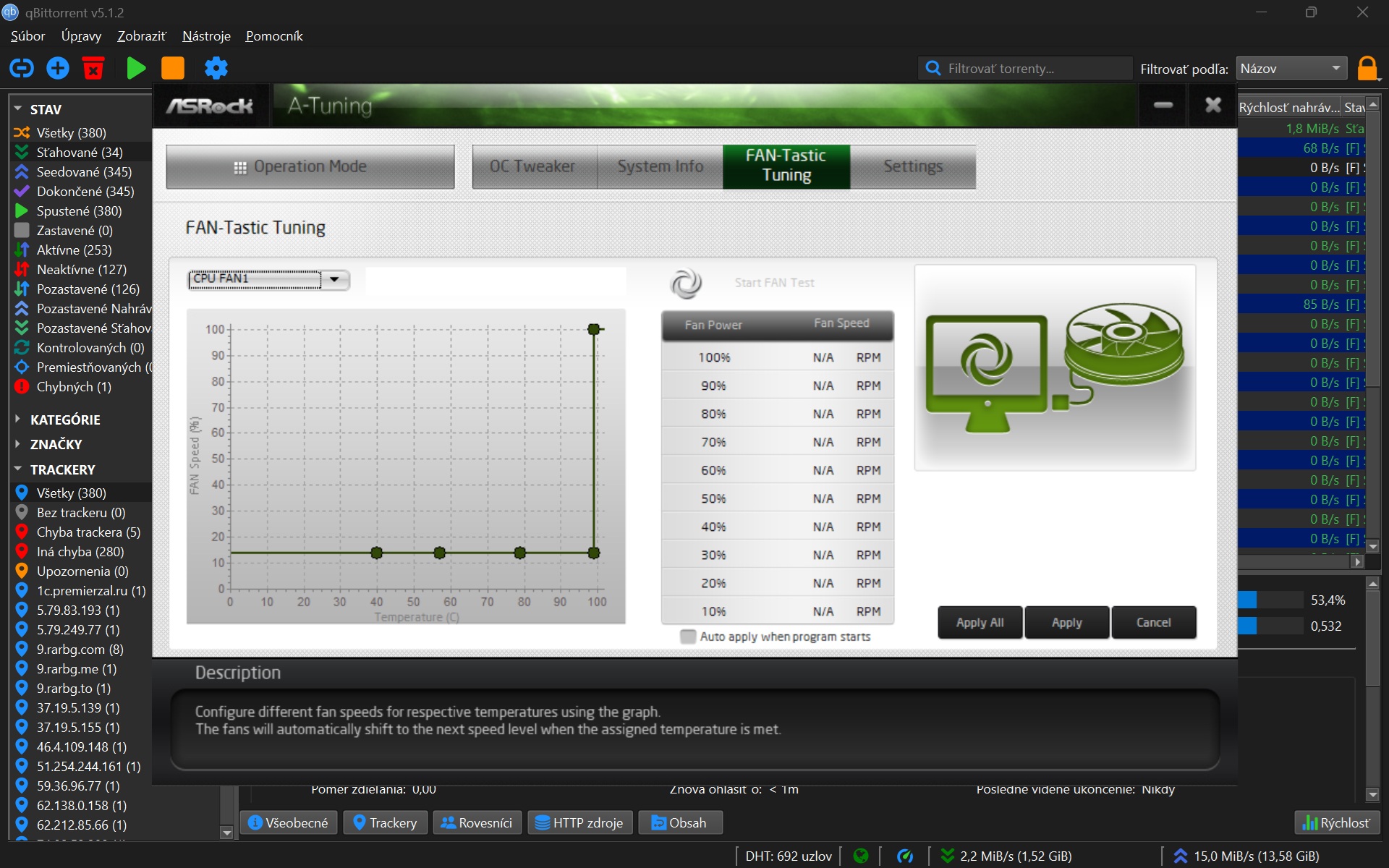Open the Nástroje menu
The width and height of the screenshot is (1389, 868).
[x=206, y=36]
